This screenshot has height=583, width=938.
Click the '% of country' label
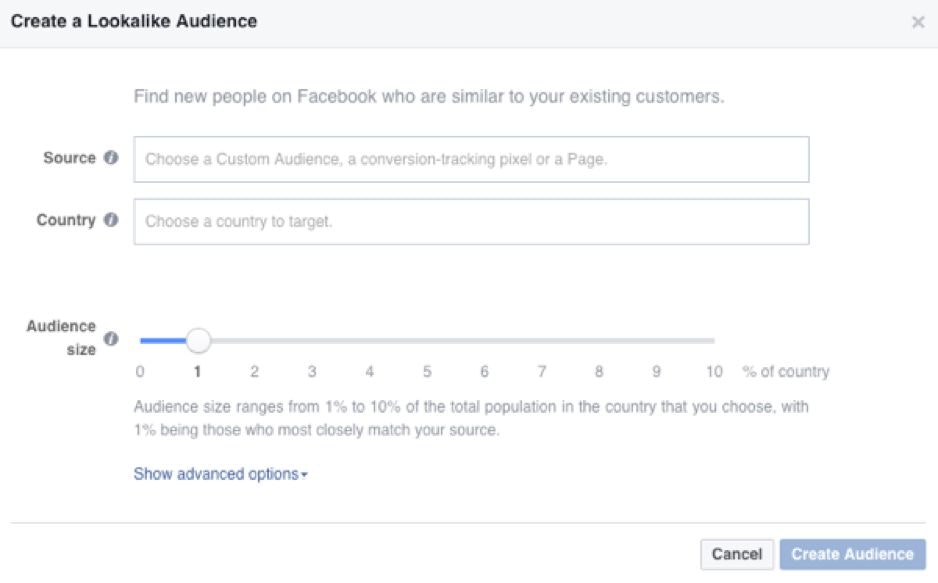pyautogui.click(x=788, y=370)
